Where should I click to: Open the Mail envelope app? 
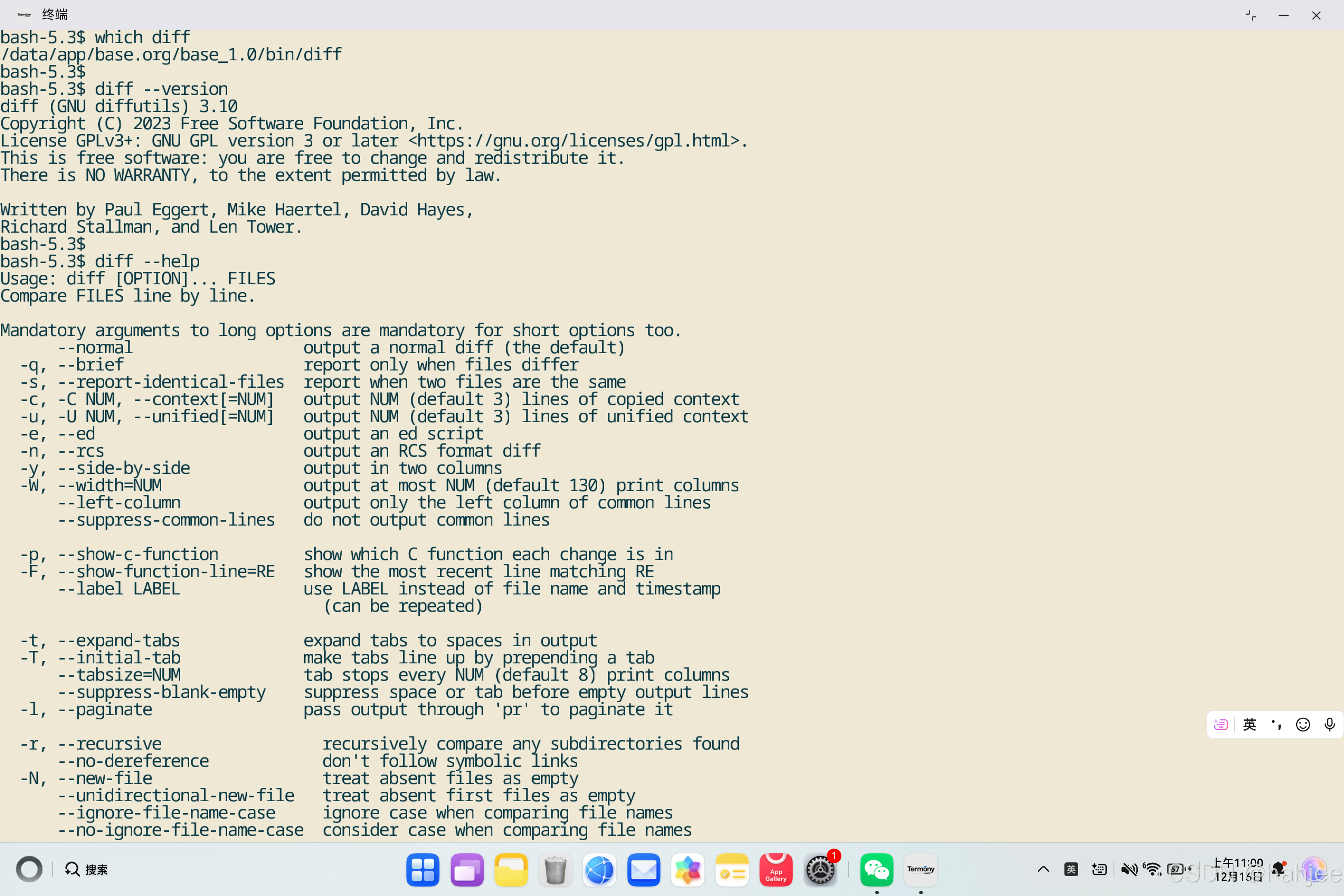[x=644, y=870]
